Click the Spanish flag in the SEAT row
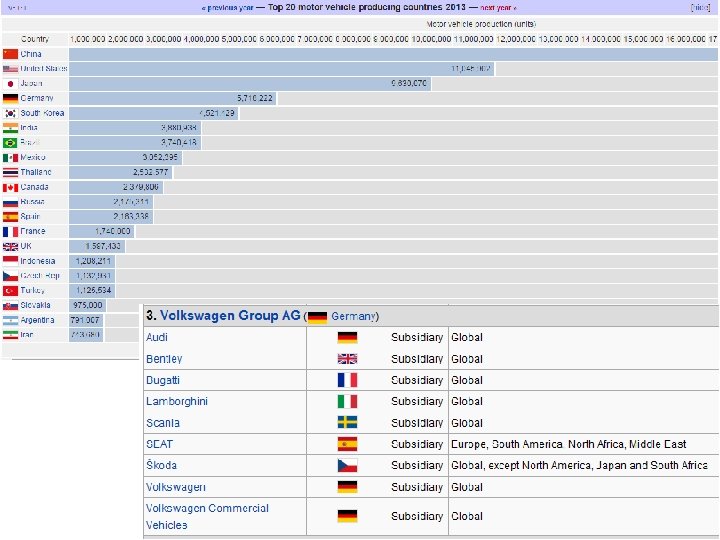This screenshot has width=720, height=540. click(347, 444)
